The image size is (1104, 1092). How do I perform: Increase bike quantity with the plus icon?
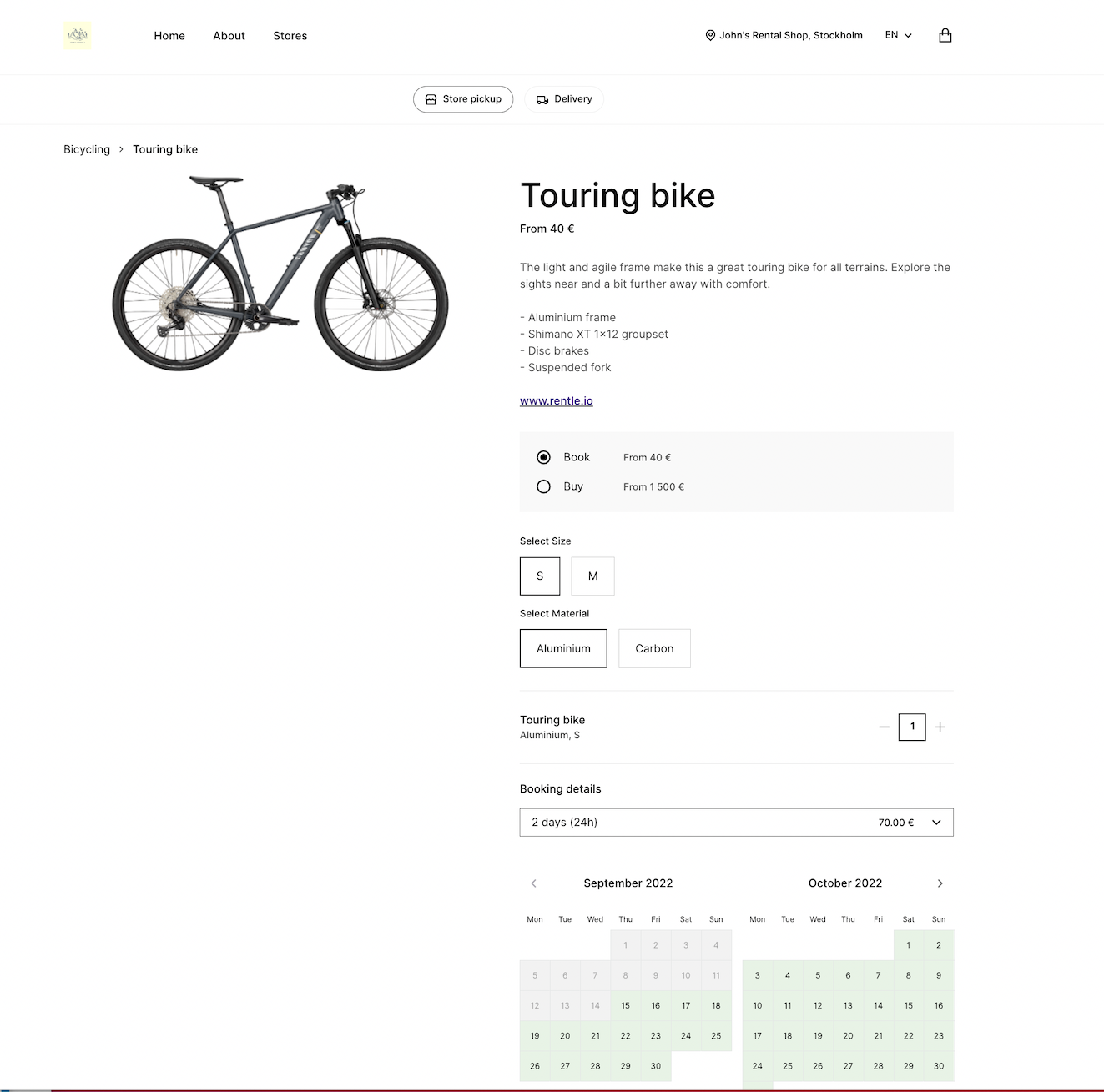(940, 727)
